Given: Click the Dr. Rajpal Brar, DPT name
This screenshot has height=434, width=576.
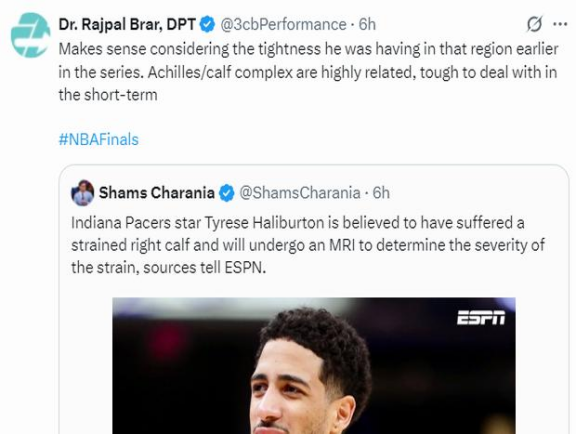Looking at the screenshot, I should pyautogui.click(x=127, y=25).
